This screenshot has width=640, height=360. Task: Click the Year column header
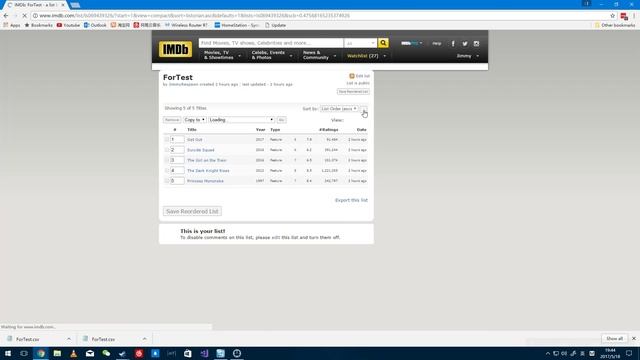pyautogui.click(x=260, y=129)
